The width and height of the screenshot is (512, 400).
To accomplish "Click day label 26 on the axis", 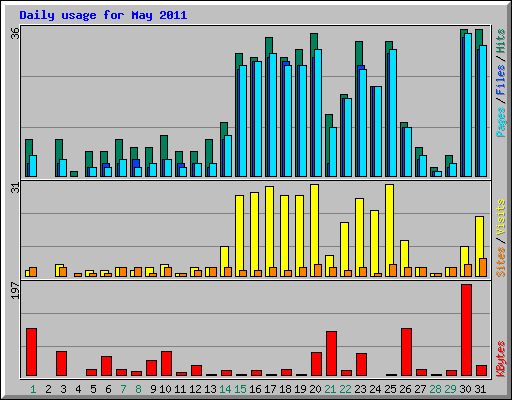I will tap(405, 389).
